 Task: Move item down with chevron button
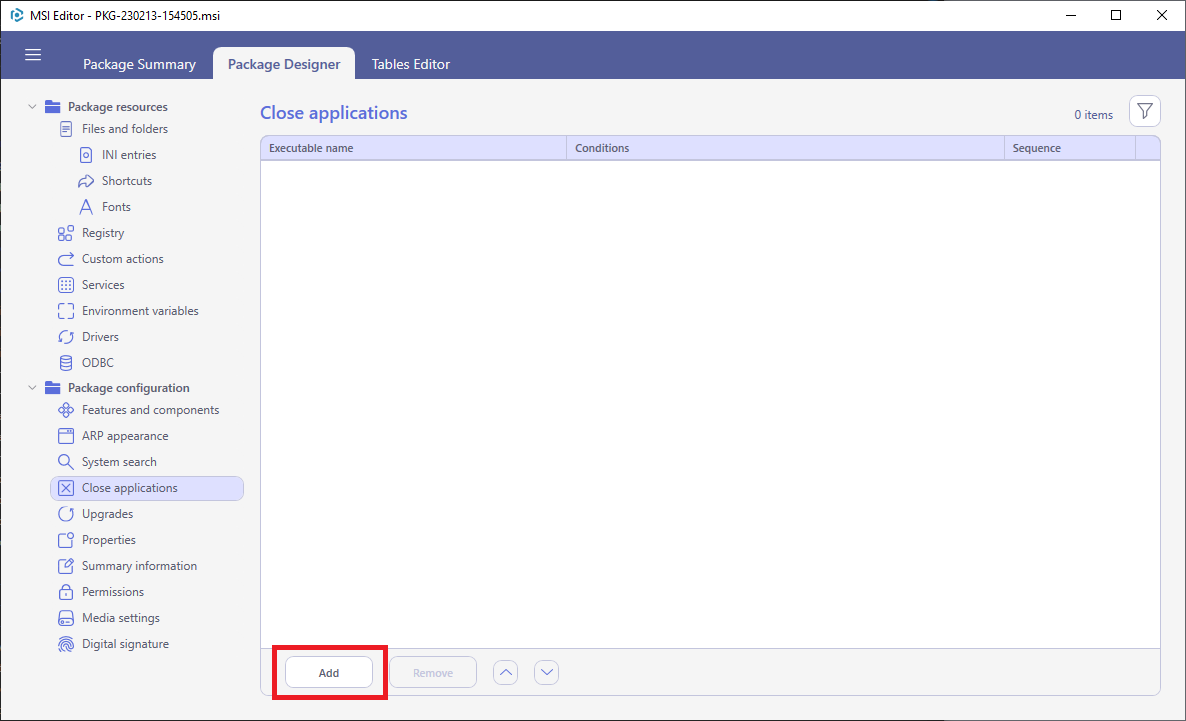point(546,672)
